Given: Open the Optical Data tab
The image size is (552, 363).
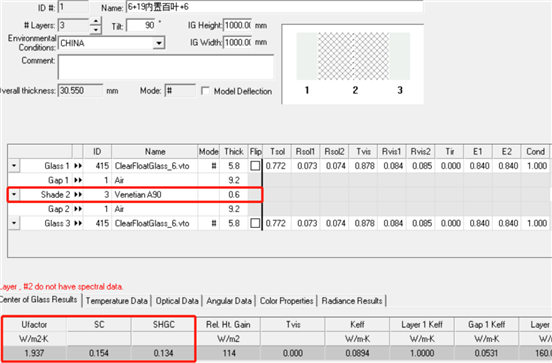Looking at the screenshot, I should point(177,301).
